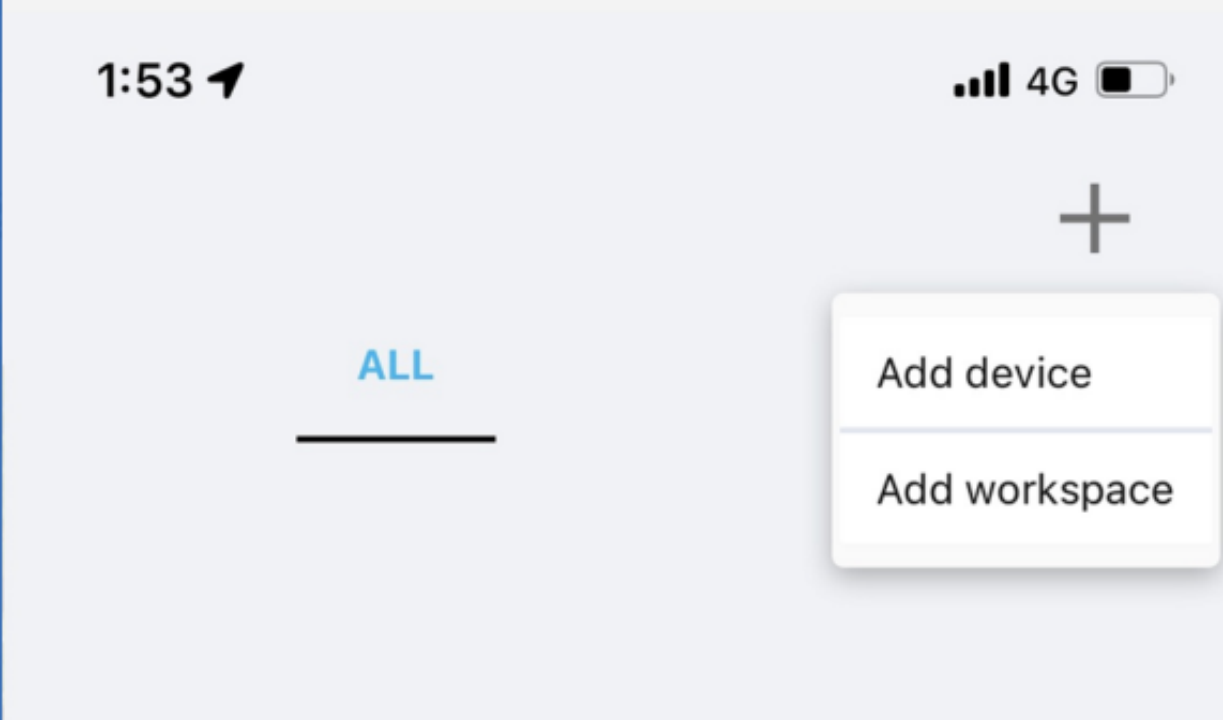1223x720 pixels.
Task: Click the empty status bar area between clock and signal
Action: [x=600, y=81]
